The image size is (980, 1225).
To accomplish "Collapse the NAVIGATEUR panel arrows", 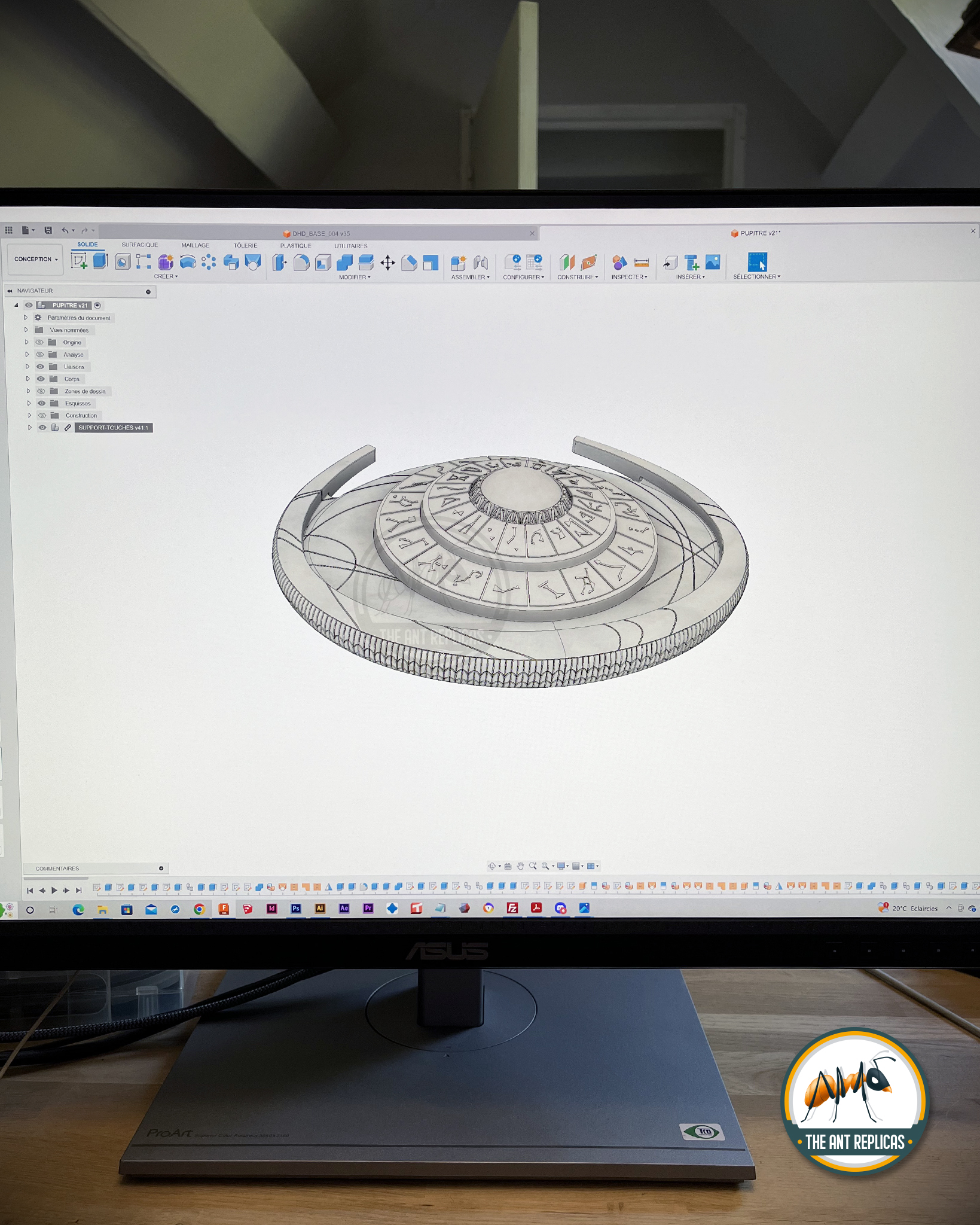I will pos(10,291).
